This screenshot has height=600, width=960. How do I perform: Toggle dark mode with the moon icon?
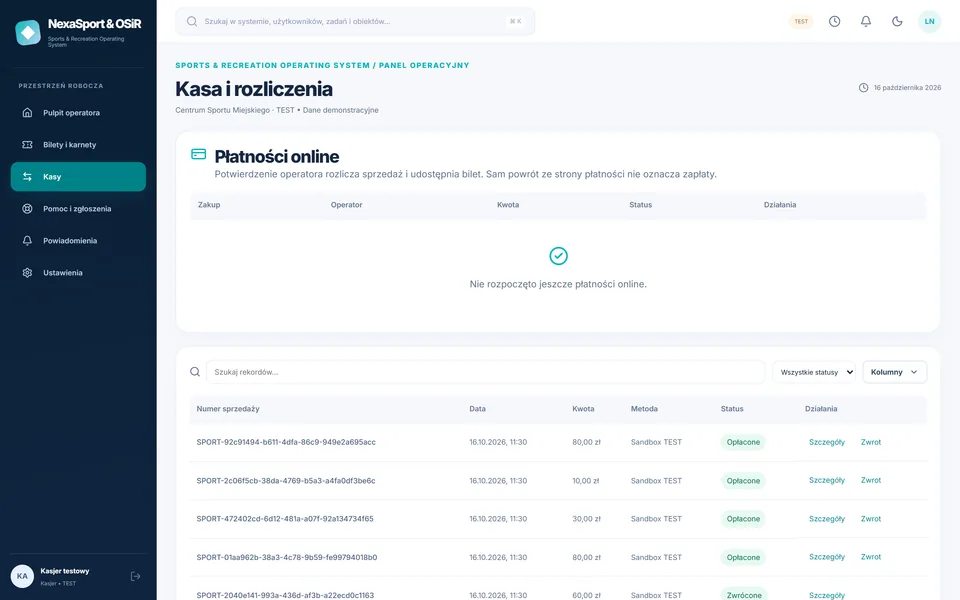[897, 21]
